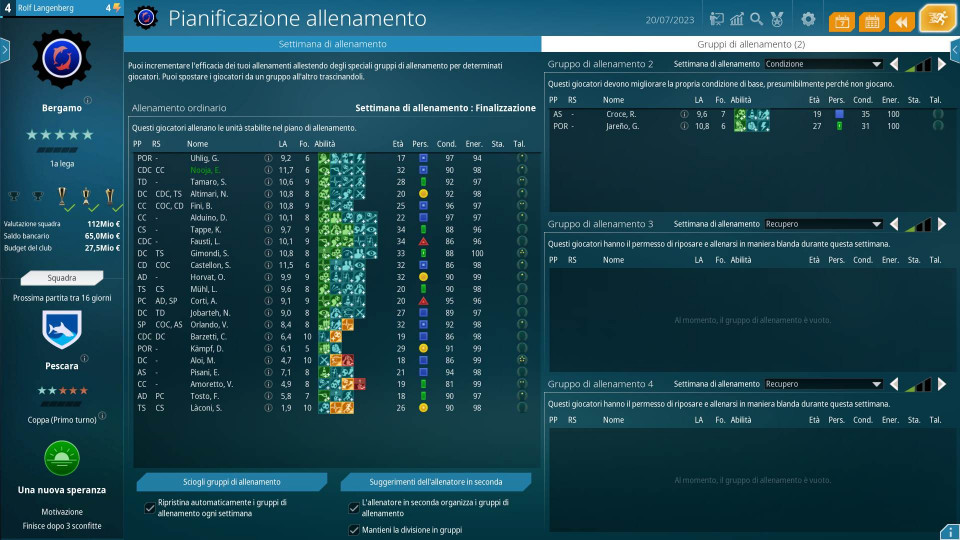Click the orange weekly calendar icon
Viewport: 960px width, 540px height.
pyautogui.click(x=841, y=21)
